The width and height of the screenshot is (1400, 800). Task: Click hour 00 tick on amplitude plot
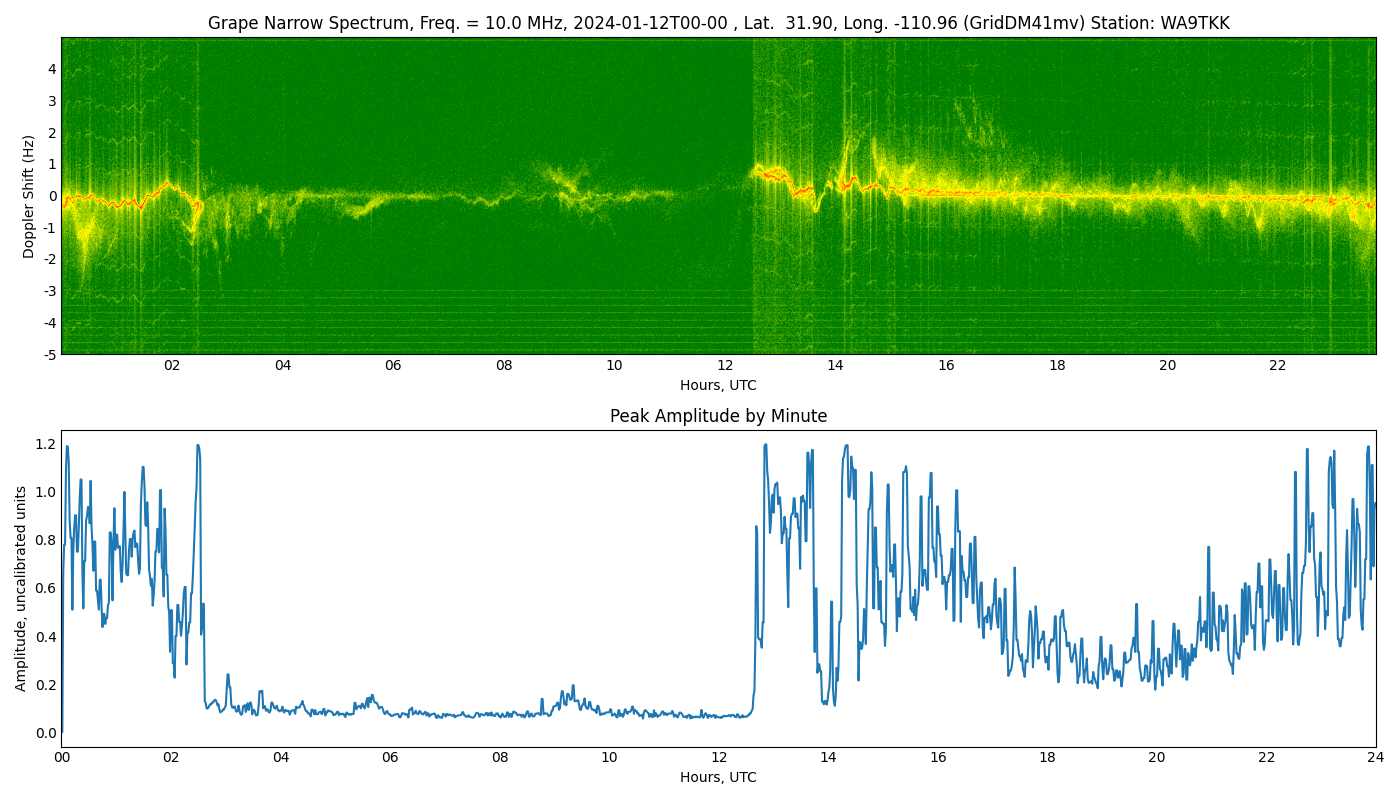click(x=61, y=757)
